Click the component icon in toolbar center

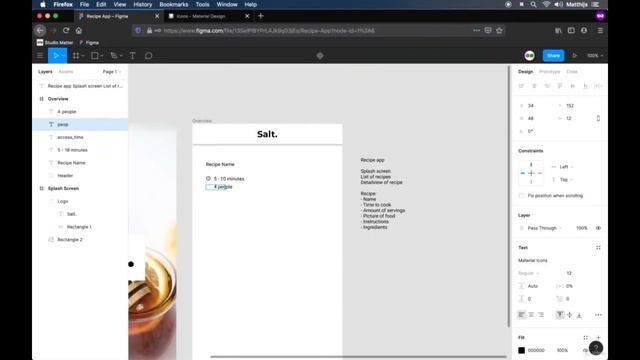tap(320, 56)
